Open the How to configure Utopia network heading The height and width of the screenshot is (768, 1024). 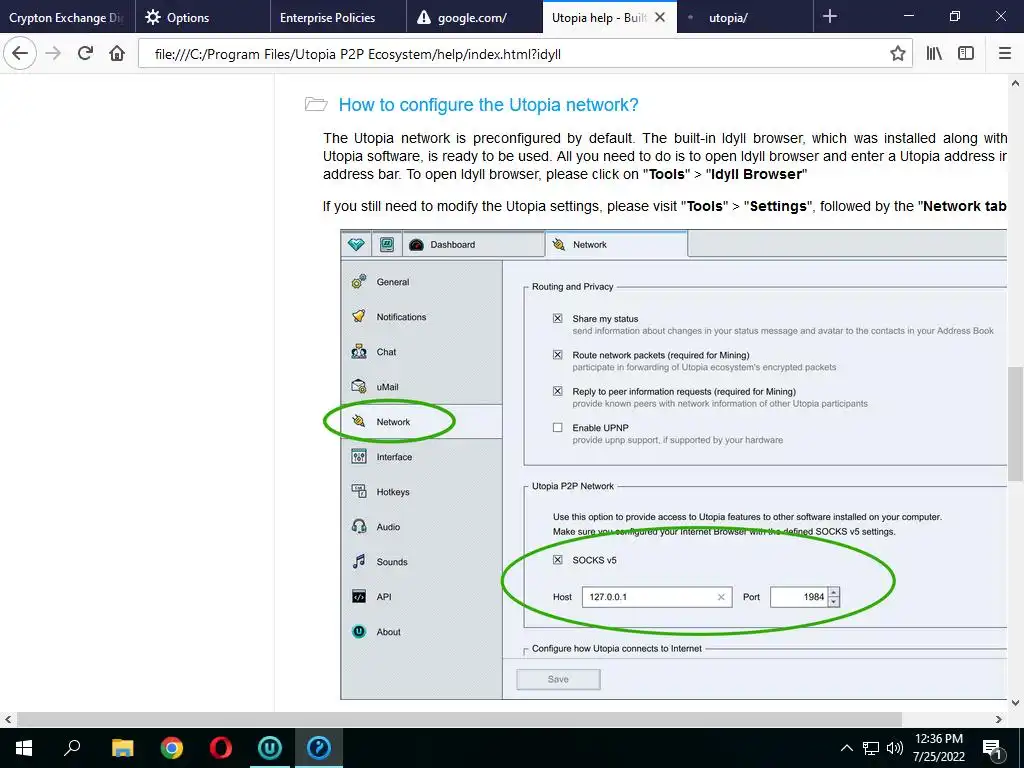[488, 104]
